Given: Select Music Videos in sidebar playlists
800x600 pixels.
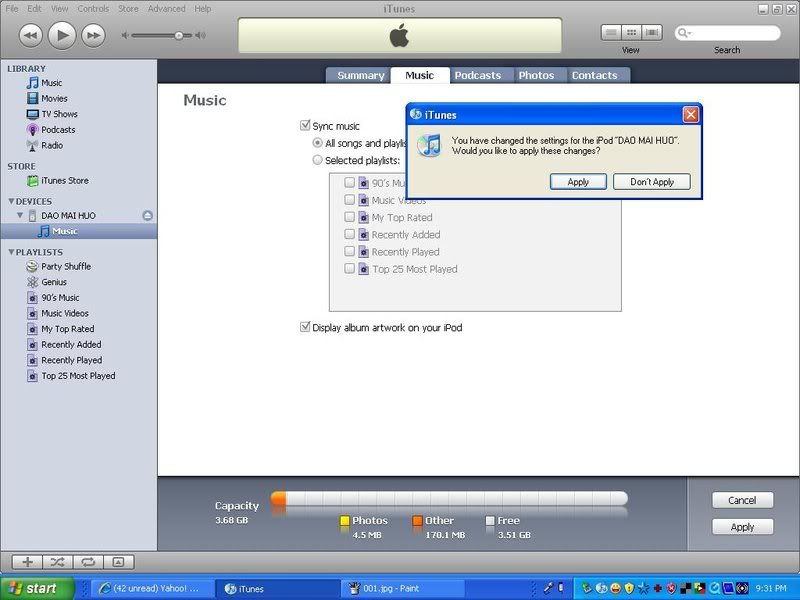Looking at the screenshot, I should 65,313.
